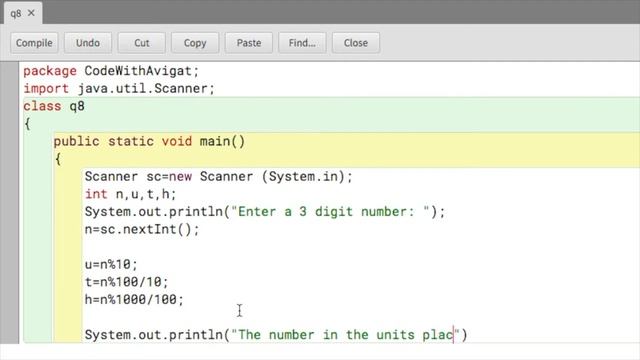The height and width of the screenshot is (360, 640).
Task: Cut the selected code
Action: tap(142, 43)
